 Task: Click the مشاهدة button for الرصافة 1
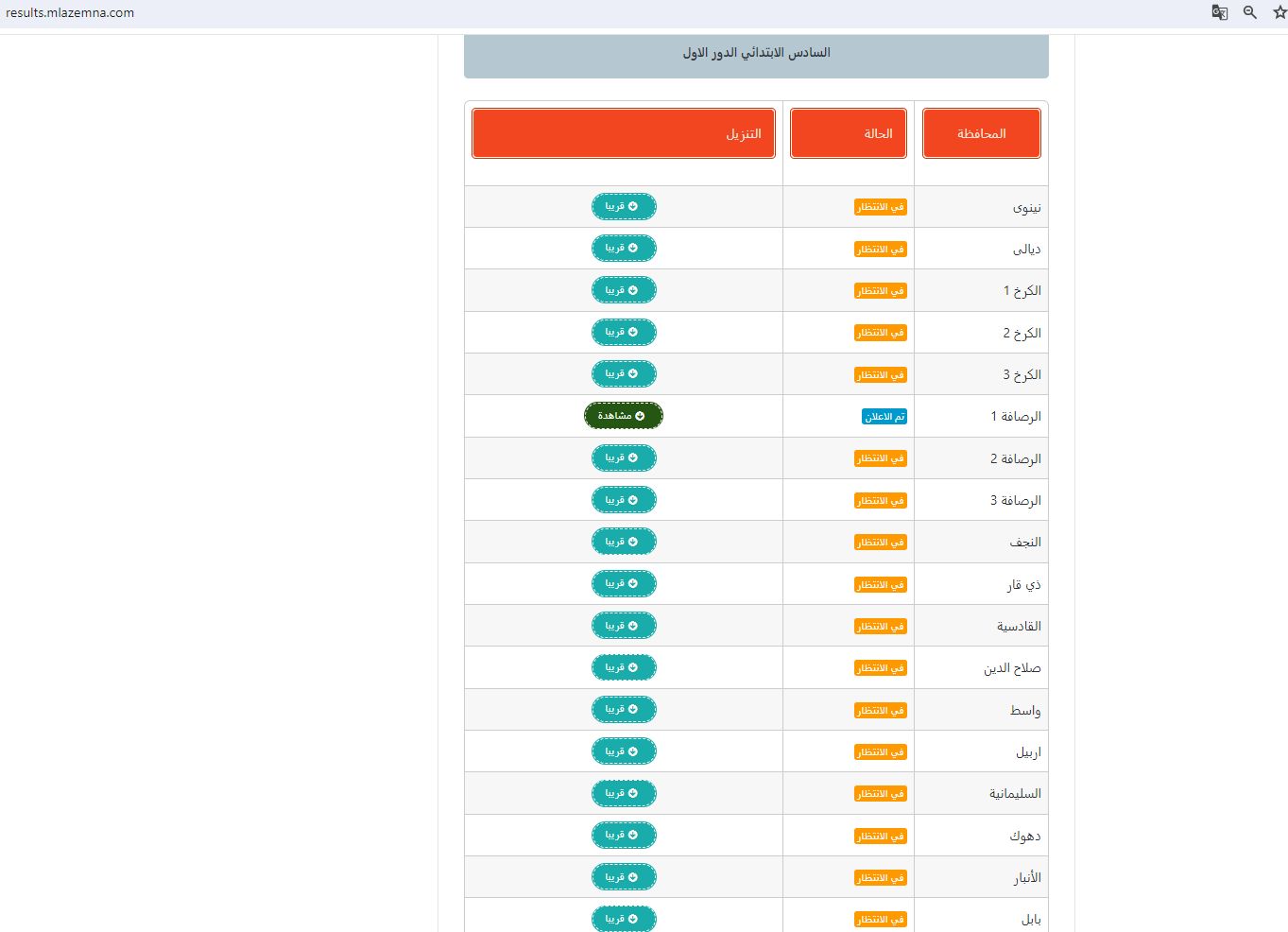[624, 416]
